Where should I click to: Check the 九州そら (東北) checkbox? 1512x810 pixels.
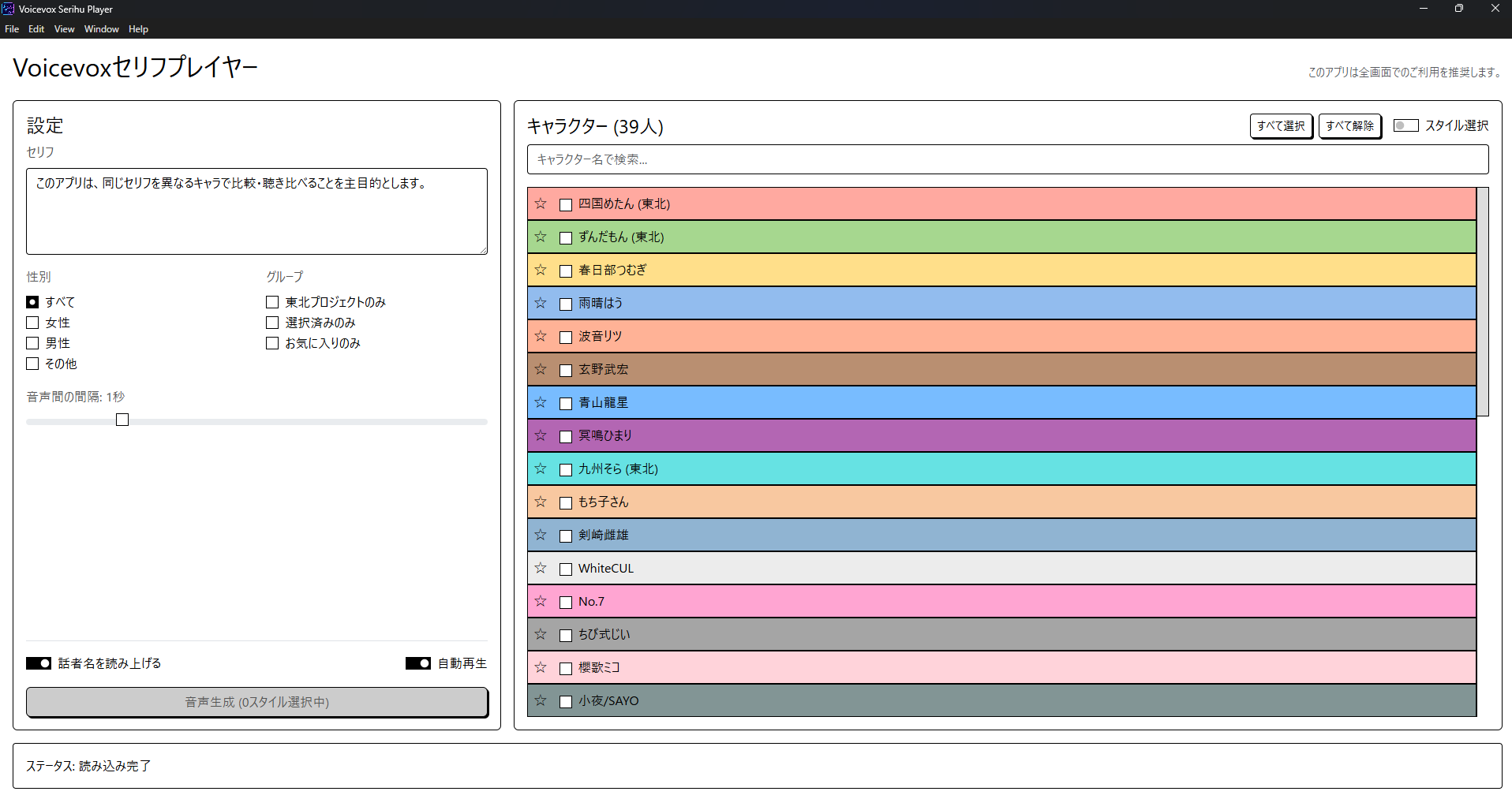click(x=566, y=470)
